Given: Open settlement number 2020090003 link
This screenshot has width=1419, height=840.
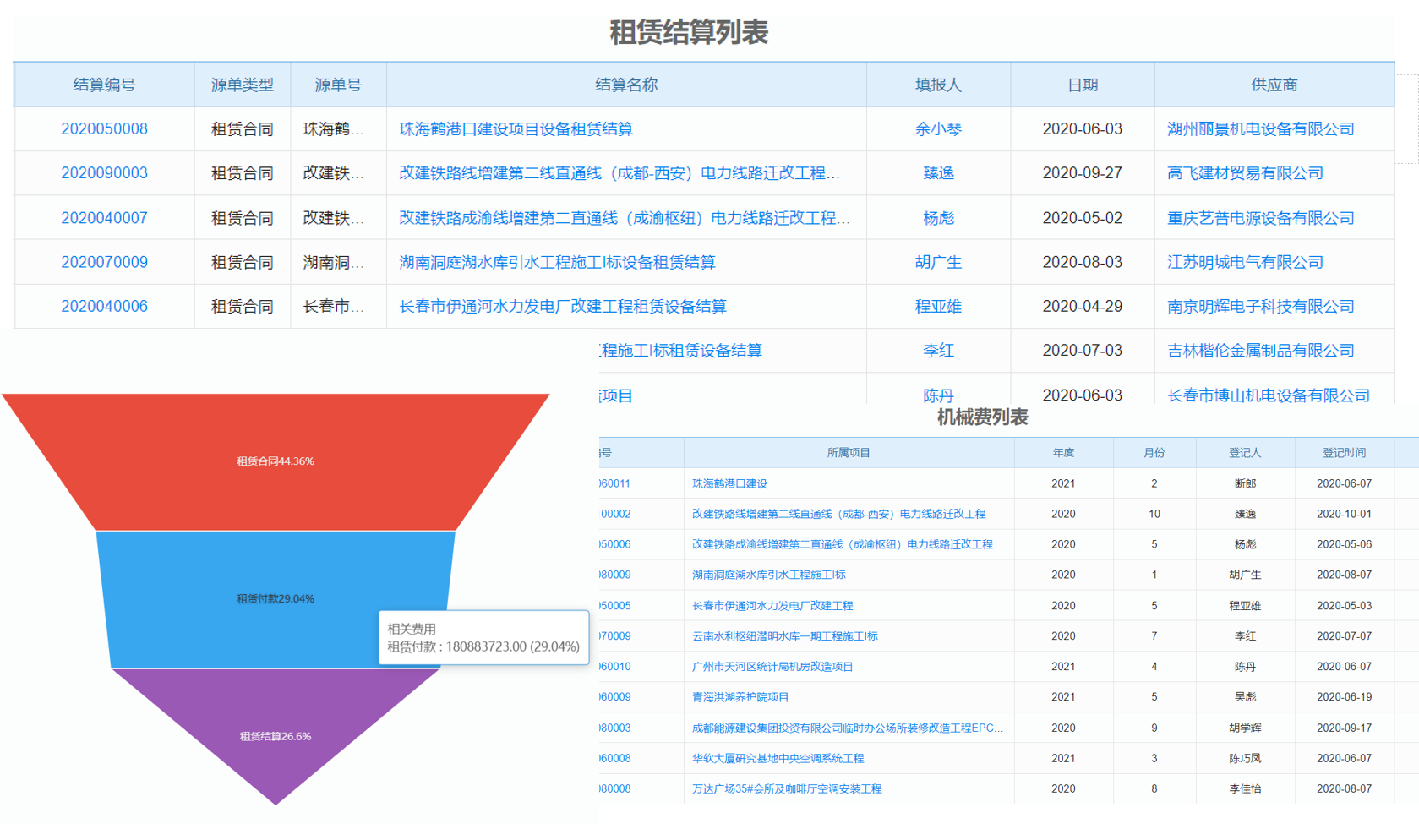Looking at the screenshot, I should (x=104, y=173).
